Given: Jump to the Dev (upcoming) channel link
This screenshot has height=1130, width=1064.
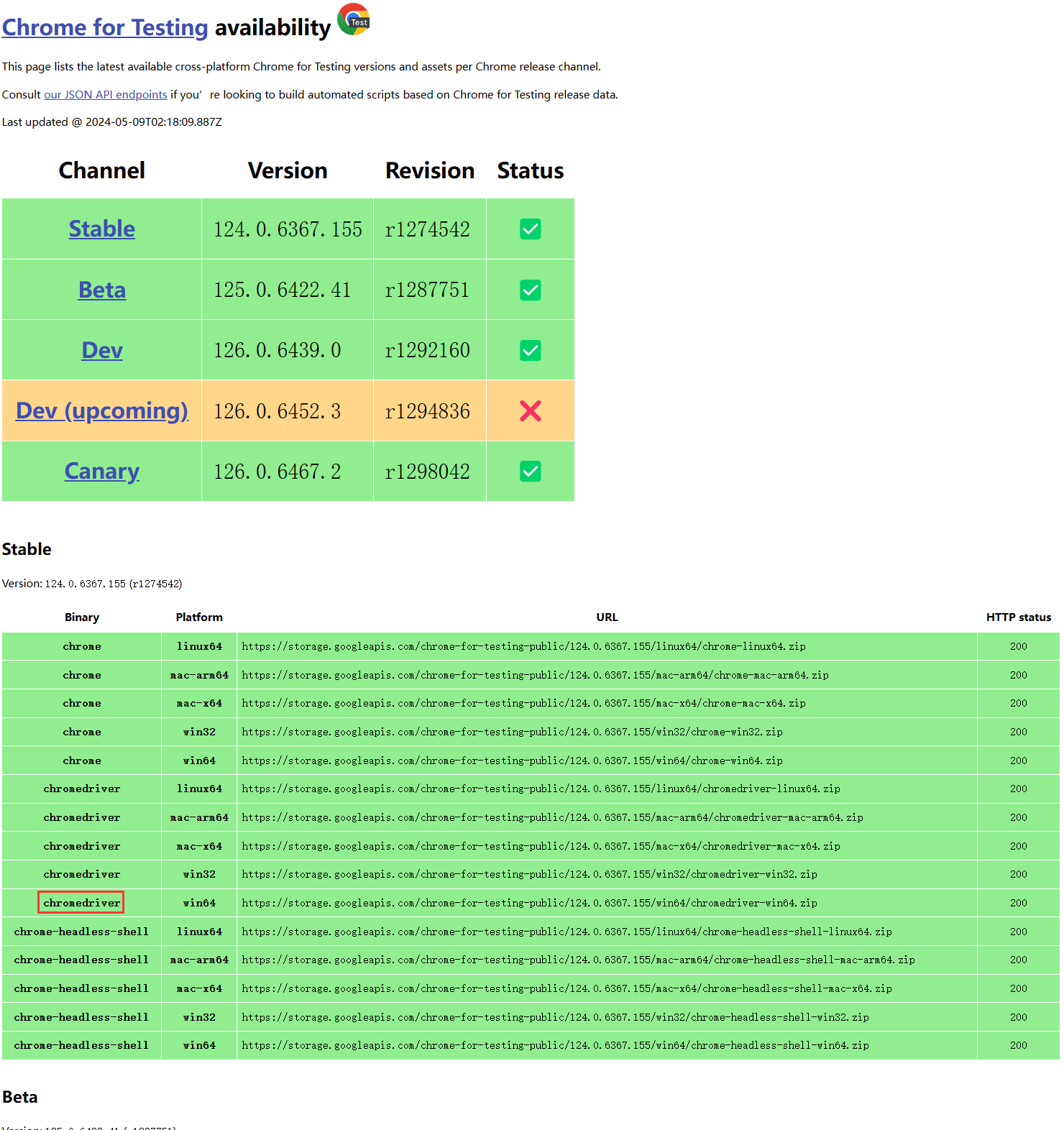Looking at the screenshot, I should tap(102, 410).
